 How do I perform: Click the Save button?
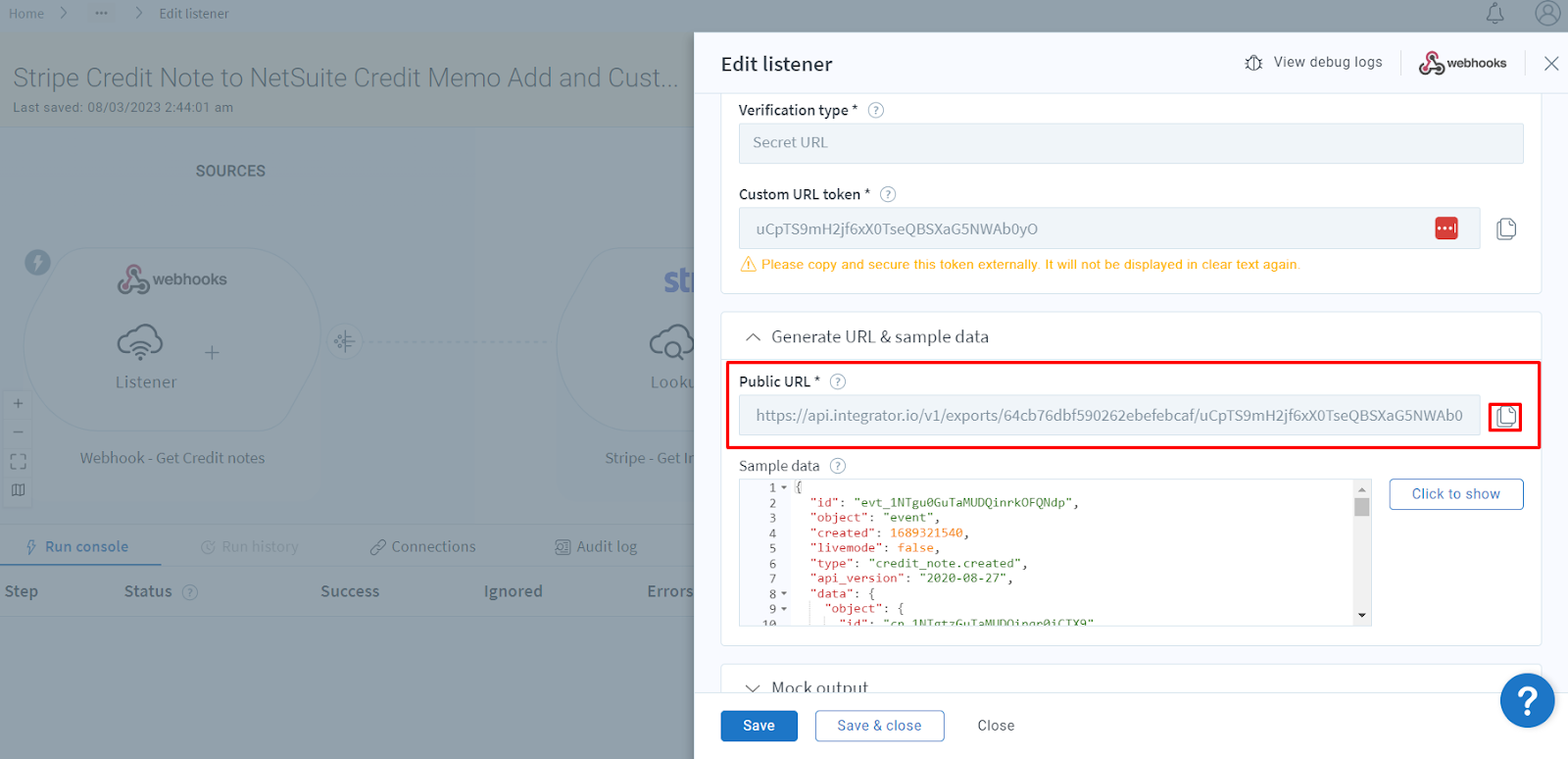[759, 726]
